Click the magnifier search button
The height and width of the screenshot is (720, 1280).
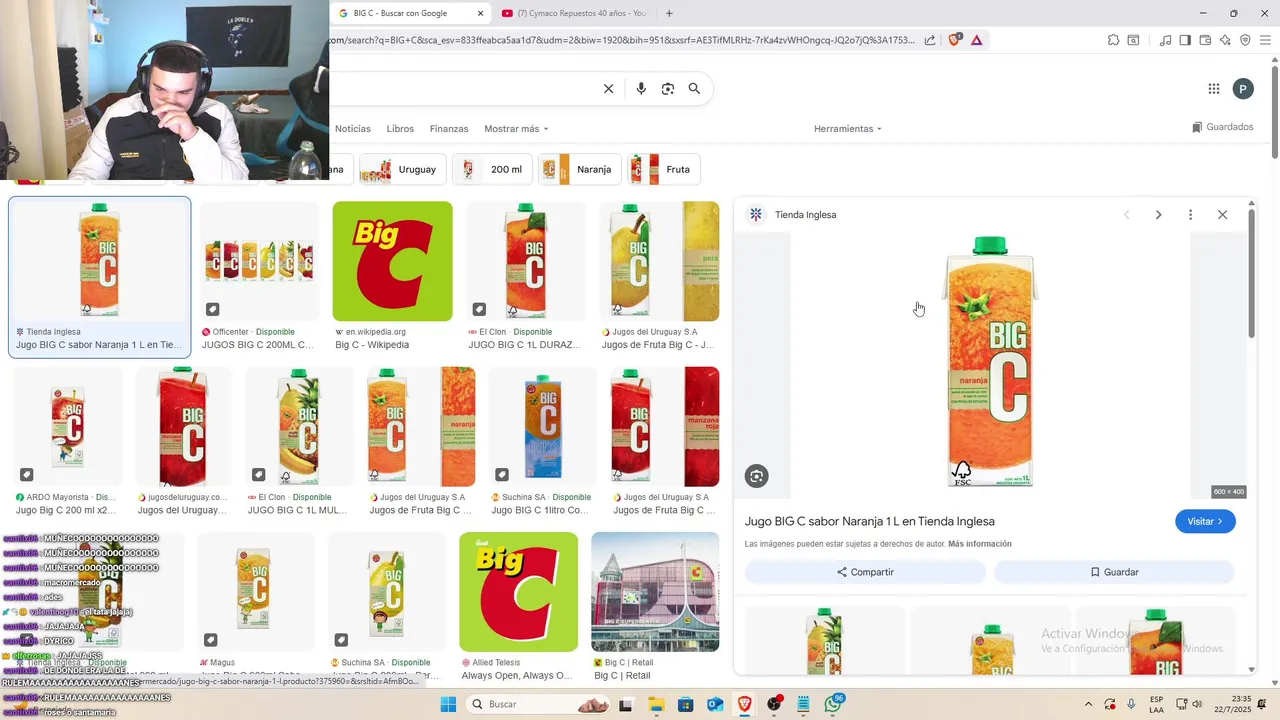694,89
